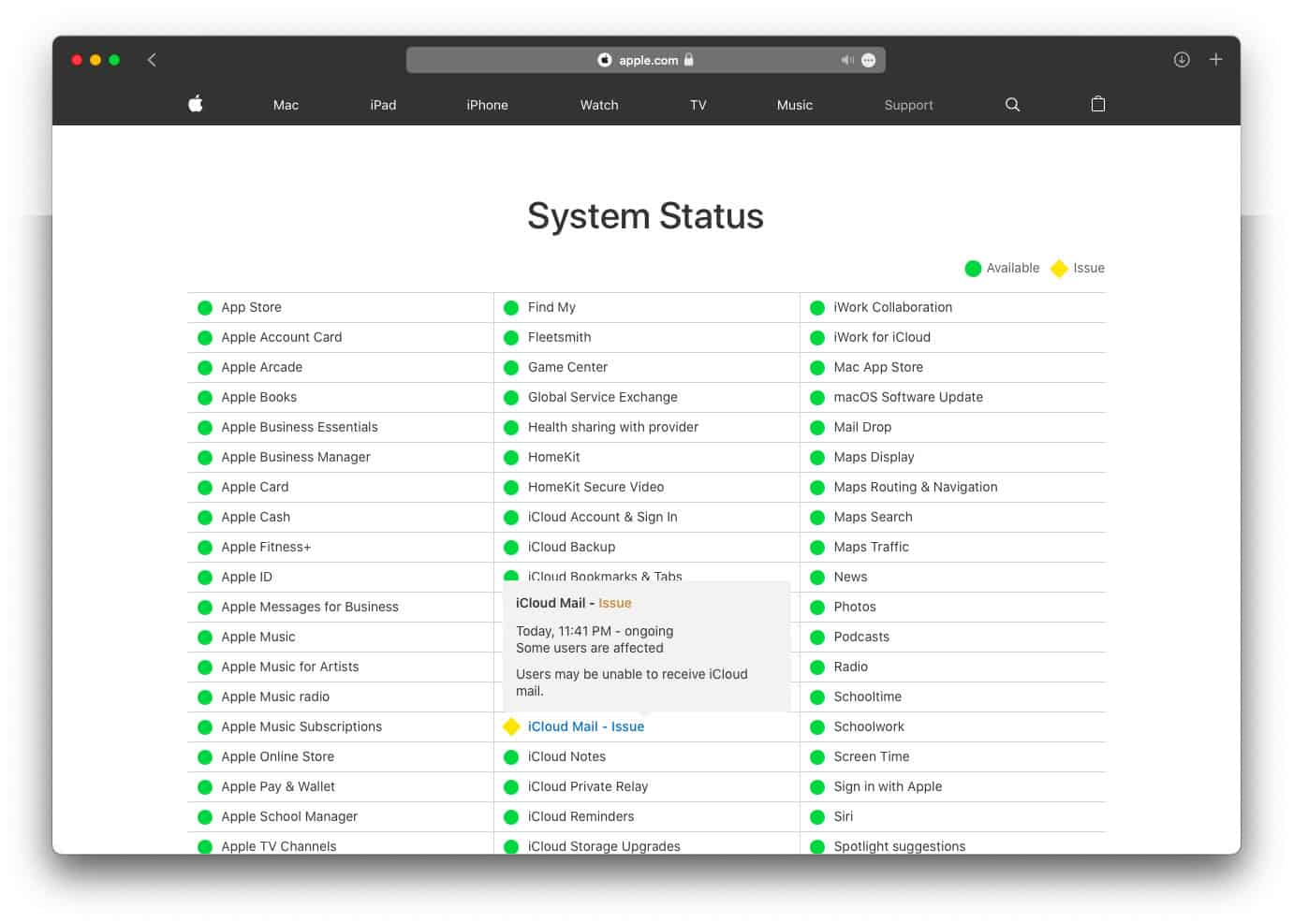
Task: Select the iCloud Backup row
Action: pyautogui.click(x=647, y=547)
